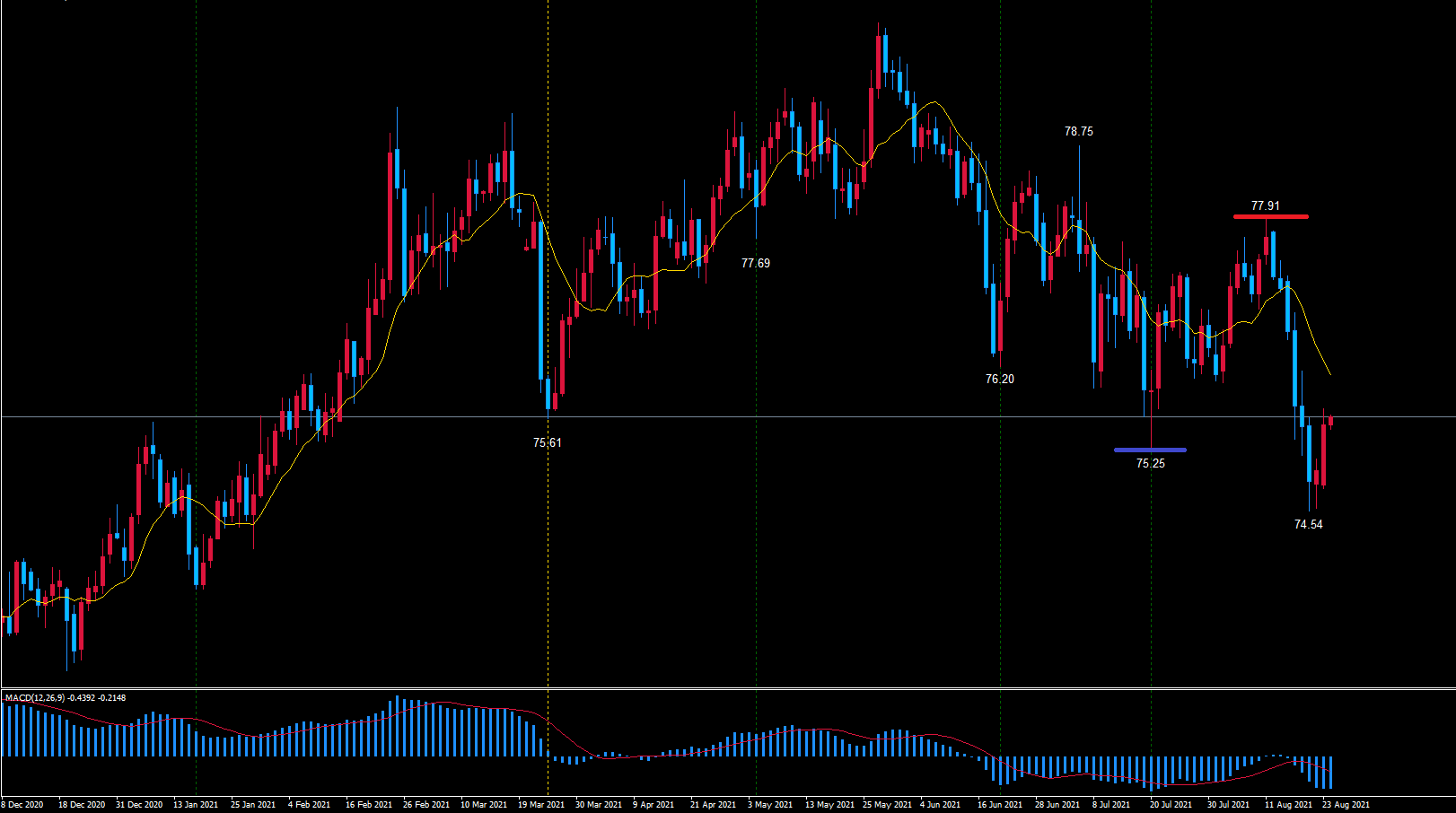
Task: Select the 16 Feb 2021 date label
Action: point(369,804)
